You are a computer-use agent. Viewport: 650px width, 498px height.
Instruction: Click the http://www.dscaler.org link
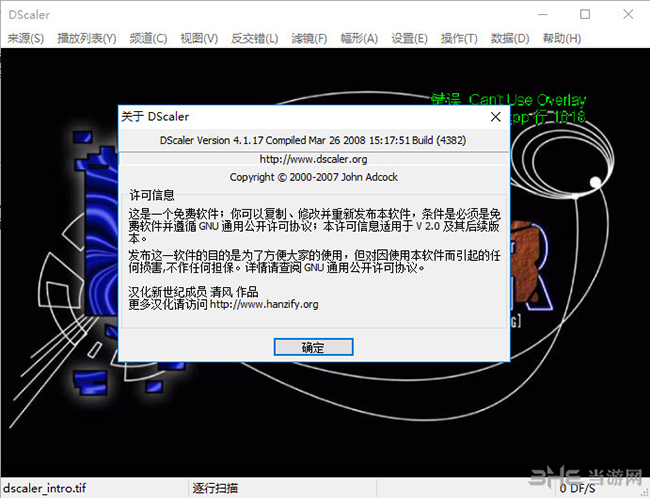pyautogui.click(x=313, y=159)
